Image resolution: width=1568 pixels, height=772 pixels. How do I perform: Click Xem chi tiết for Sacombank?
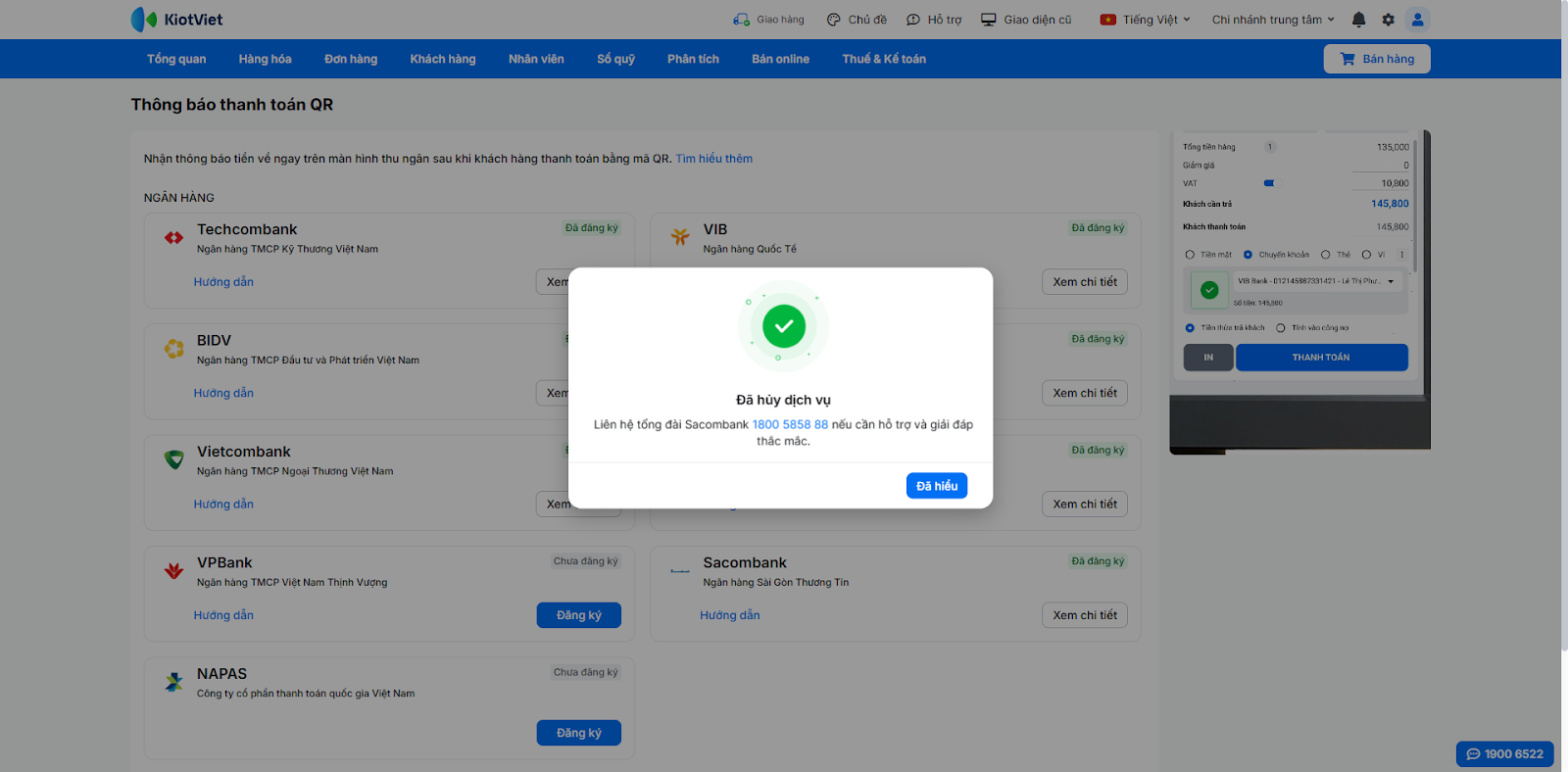pyautogui.click(x=1085, y=615)
